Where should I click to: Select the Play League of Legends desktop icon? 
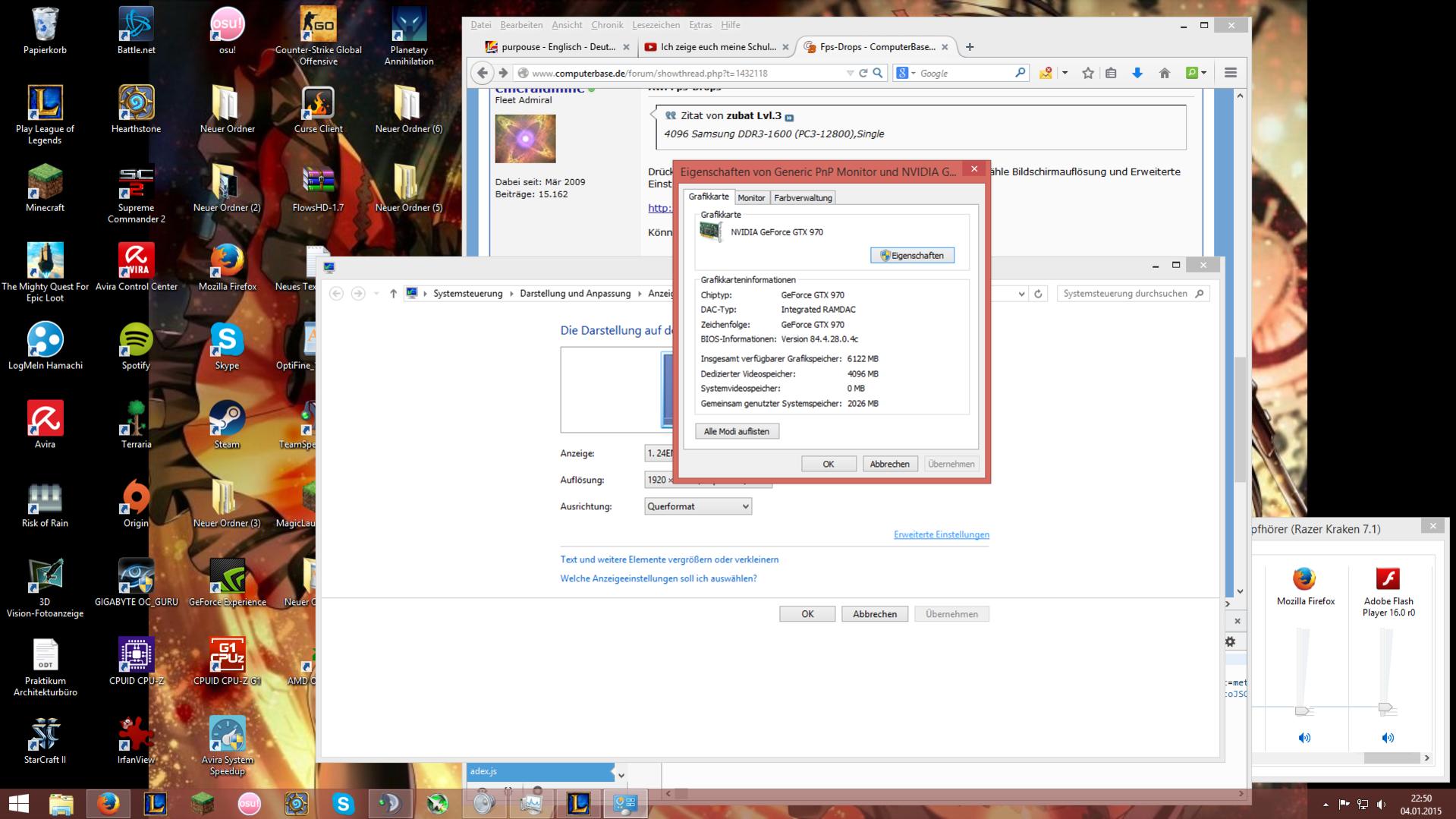click(x=45, y=115)
